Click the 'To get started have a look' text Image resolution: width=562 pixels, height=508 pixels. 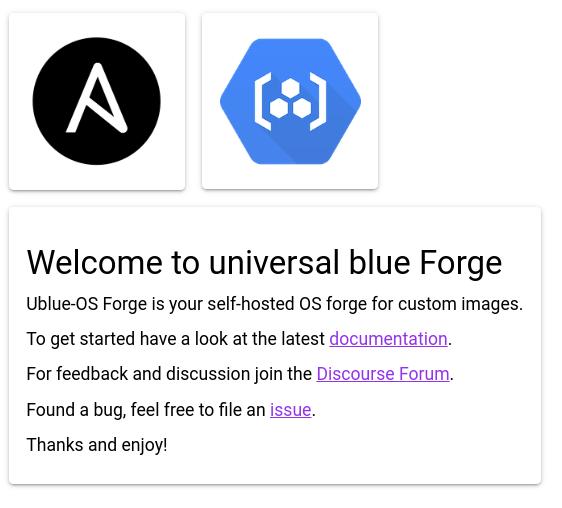(x=127, y=339)
